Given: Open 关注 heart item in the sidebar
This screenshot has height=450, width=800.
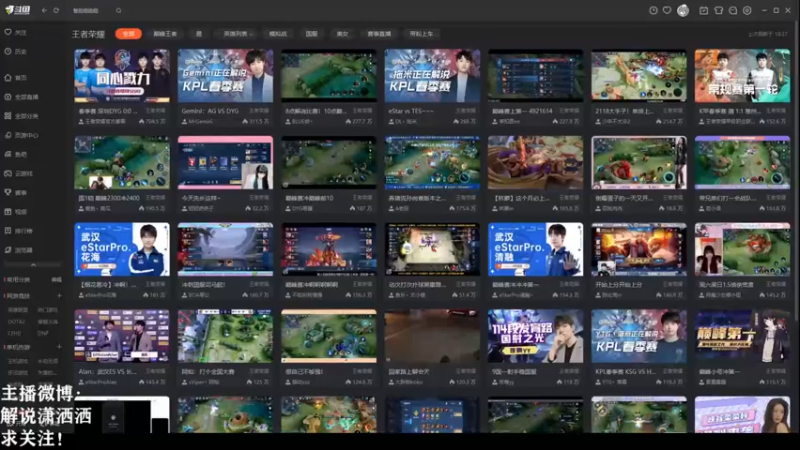Looking at the screenshot, I should [x=16, y=32].
